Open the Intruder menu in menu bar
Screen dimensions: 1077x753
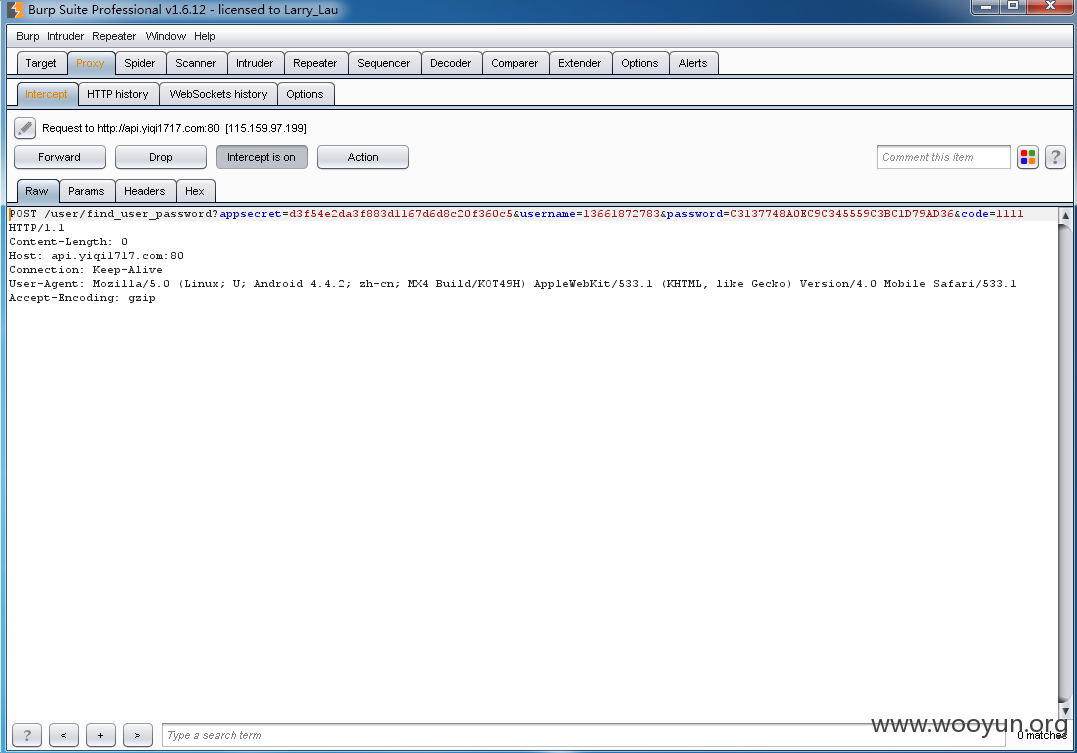tap(65, 36)
